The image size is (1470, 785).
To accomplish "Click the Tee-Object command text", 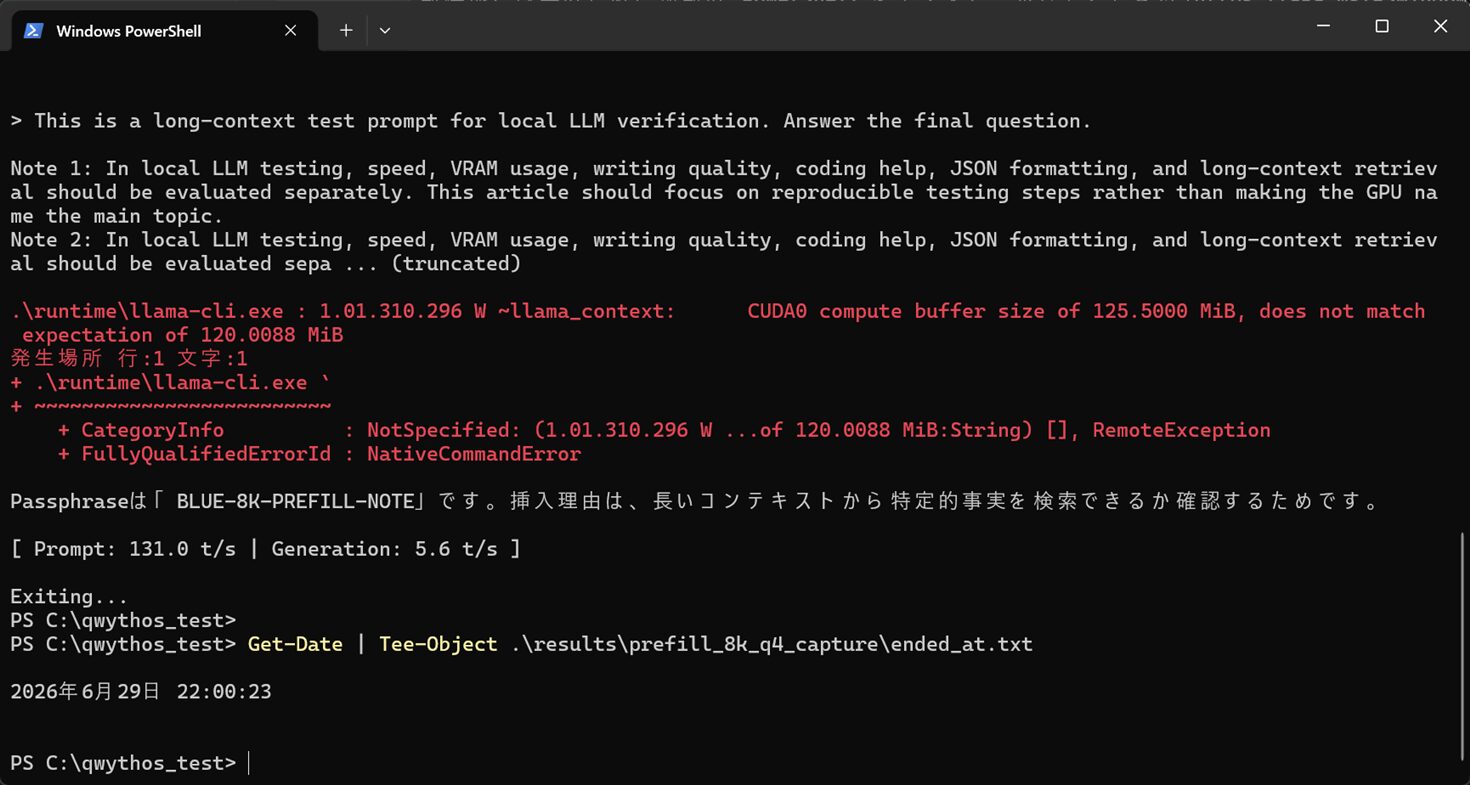I will pyautogui.click(x=438, y=644).
